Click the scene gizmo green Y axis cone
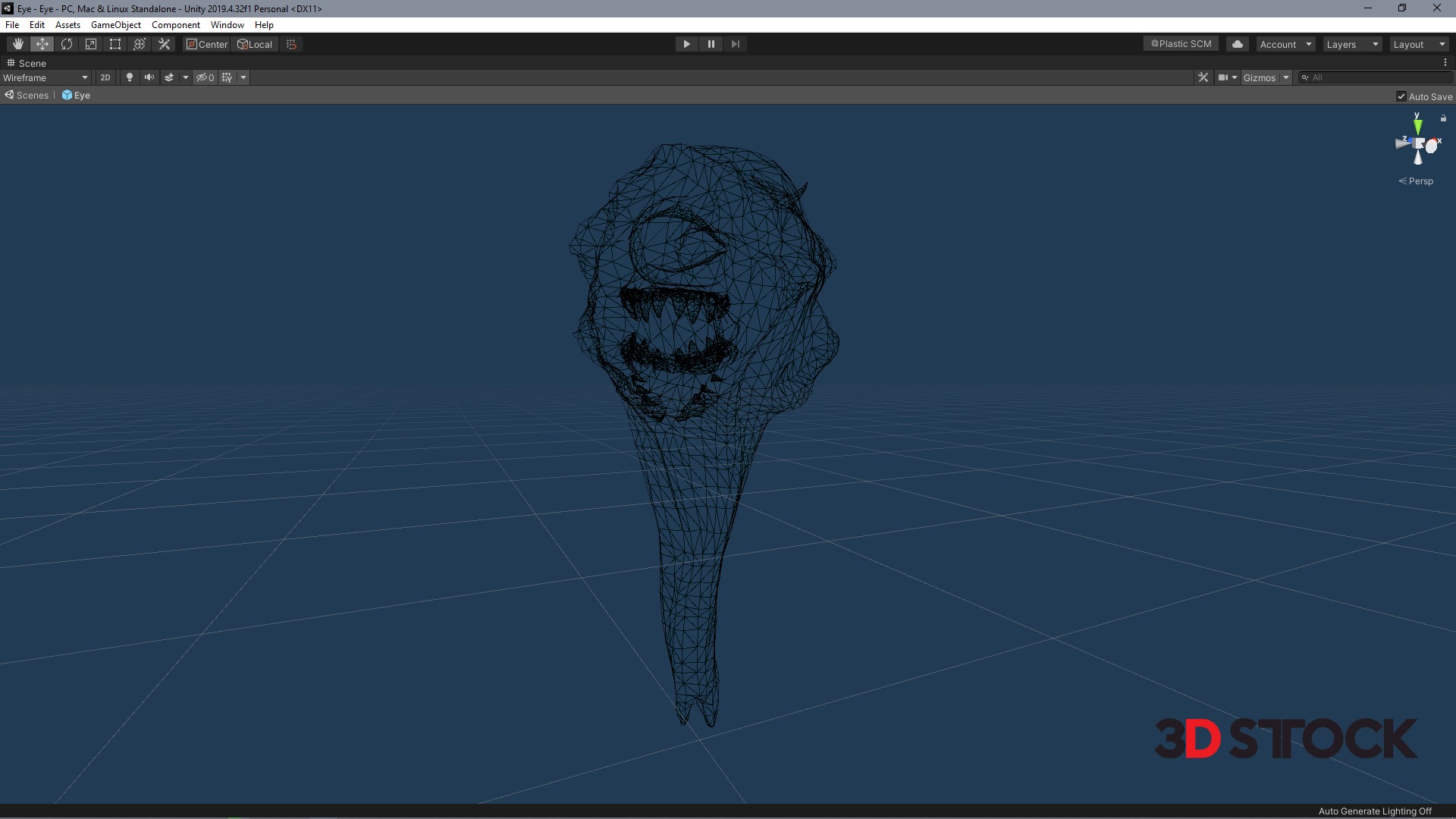This screenshot has height=819, width=1456. pyautogui.click(x=1417, y=127)
